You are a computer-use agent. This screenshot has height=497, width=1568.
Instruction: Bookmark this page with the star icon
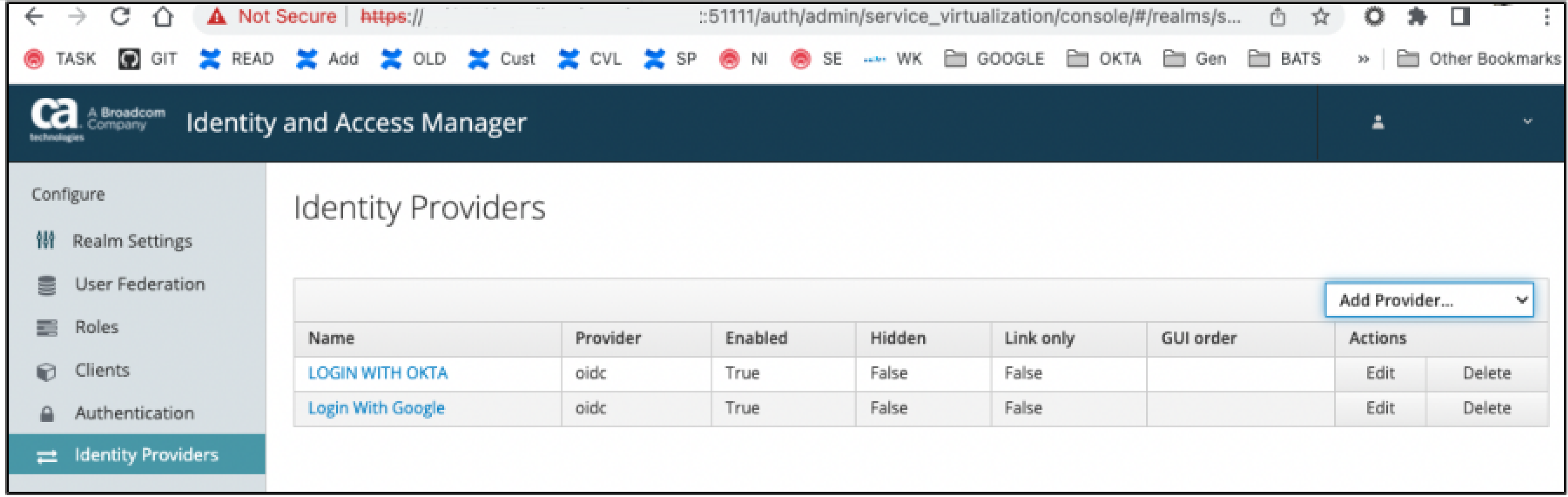pyautogui.click(x=1320, y=16)
